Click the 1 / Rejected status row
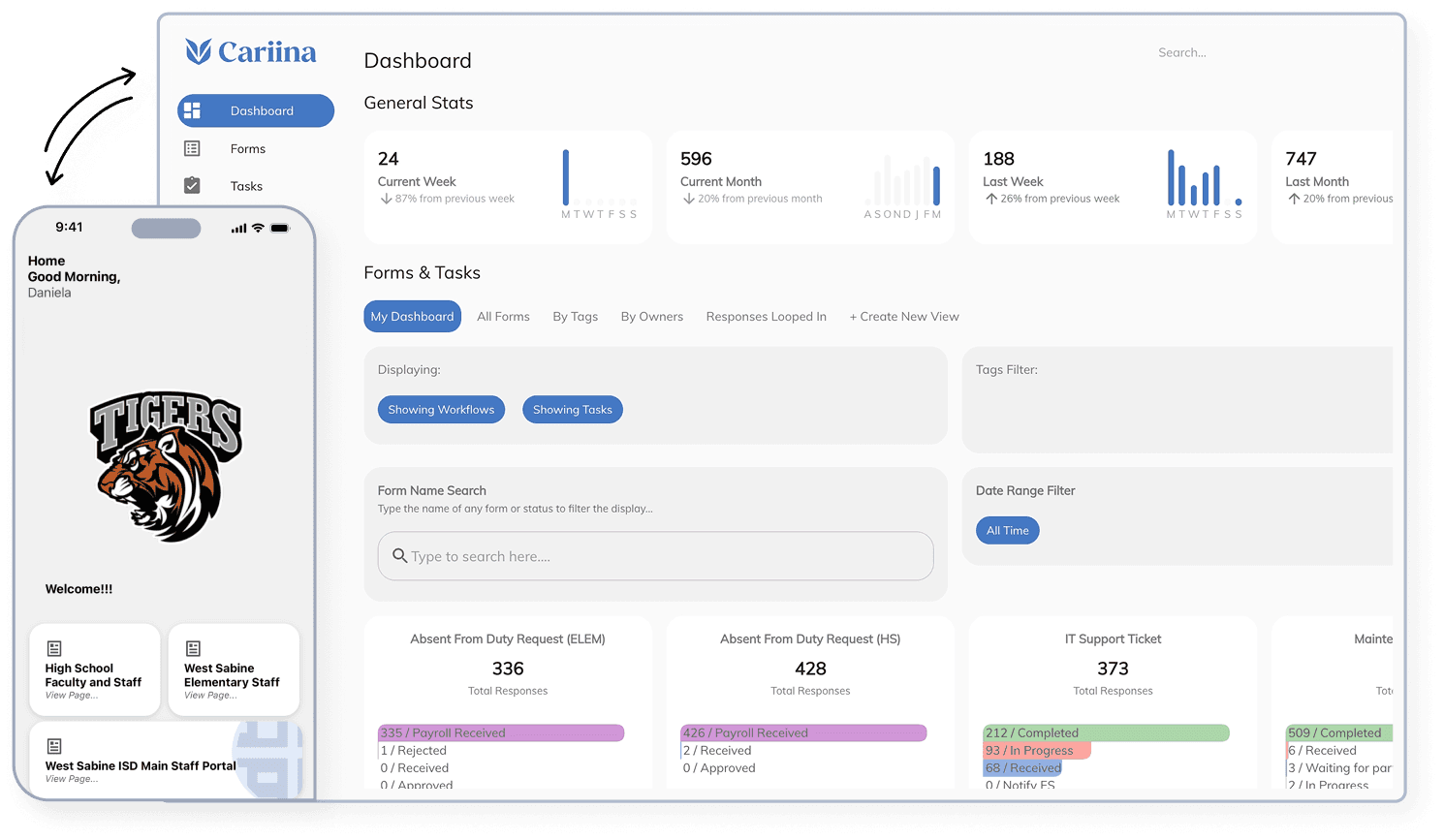The image size is (1444, 840). (413, 750)
